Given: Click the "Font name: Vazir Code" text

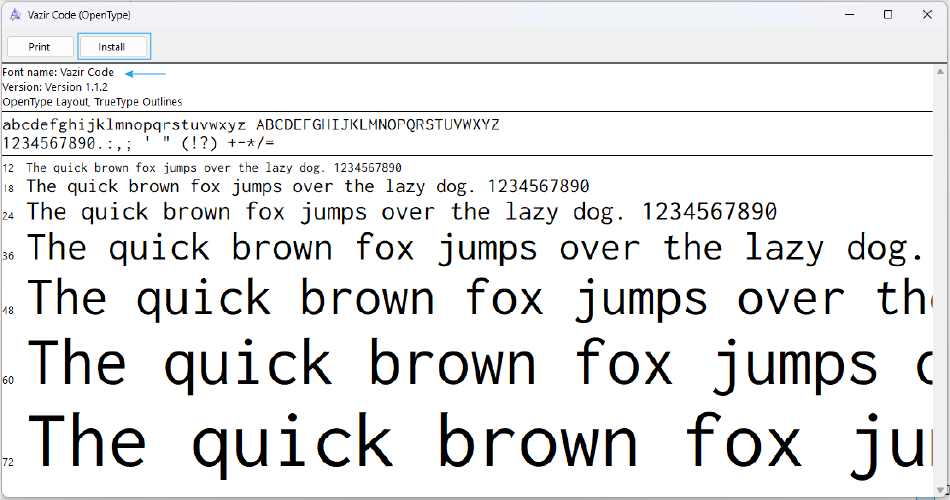Looking at the screenshot, I should (58, 73).
